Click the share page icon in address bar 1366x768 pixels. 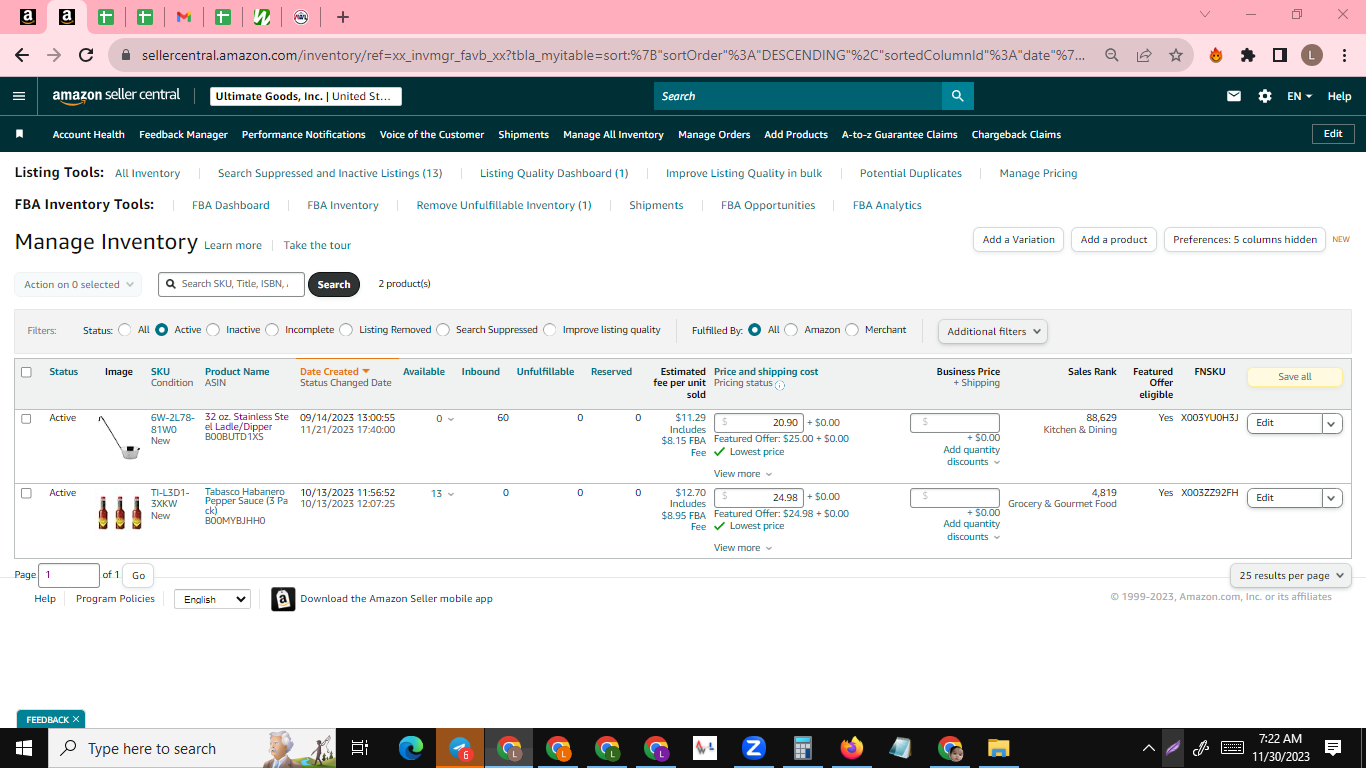coord(1143,56)
